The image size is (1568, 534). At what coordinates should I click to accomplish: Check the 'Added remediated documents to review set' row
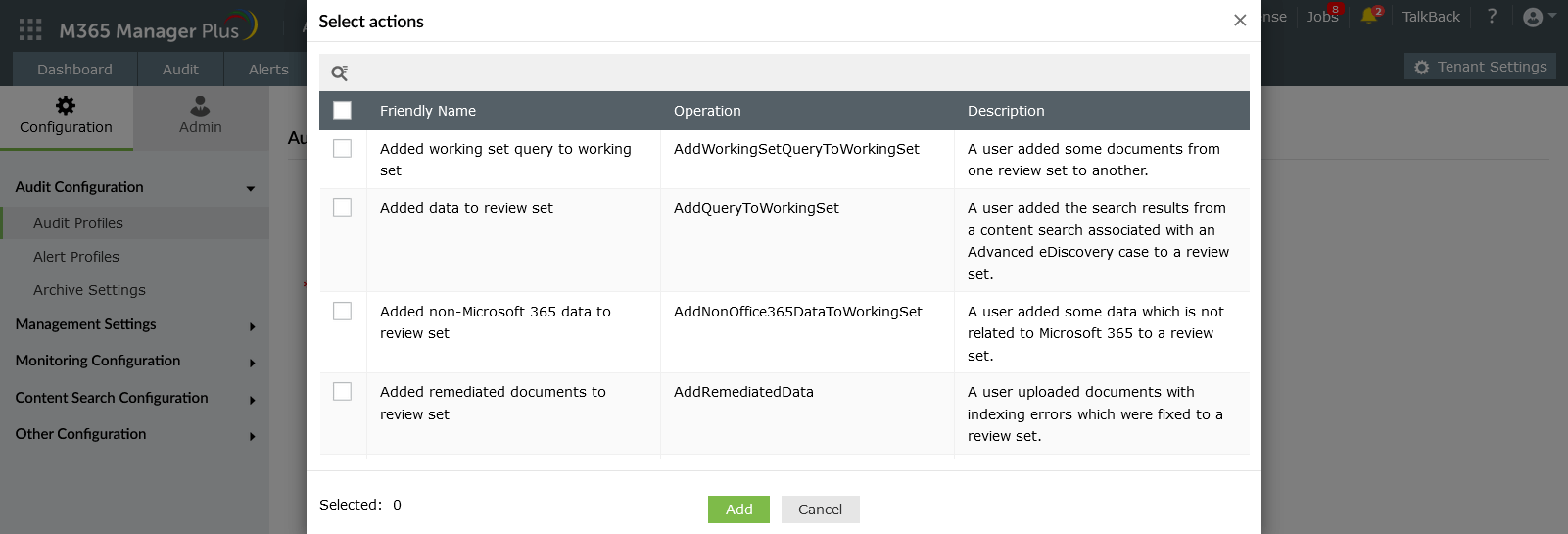tap(342, 392)
